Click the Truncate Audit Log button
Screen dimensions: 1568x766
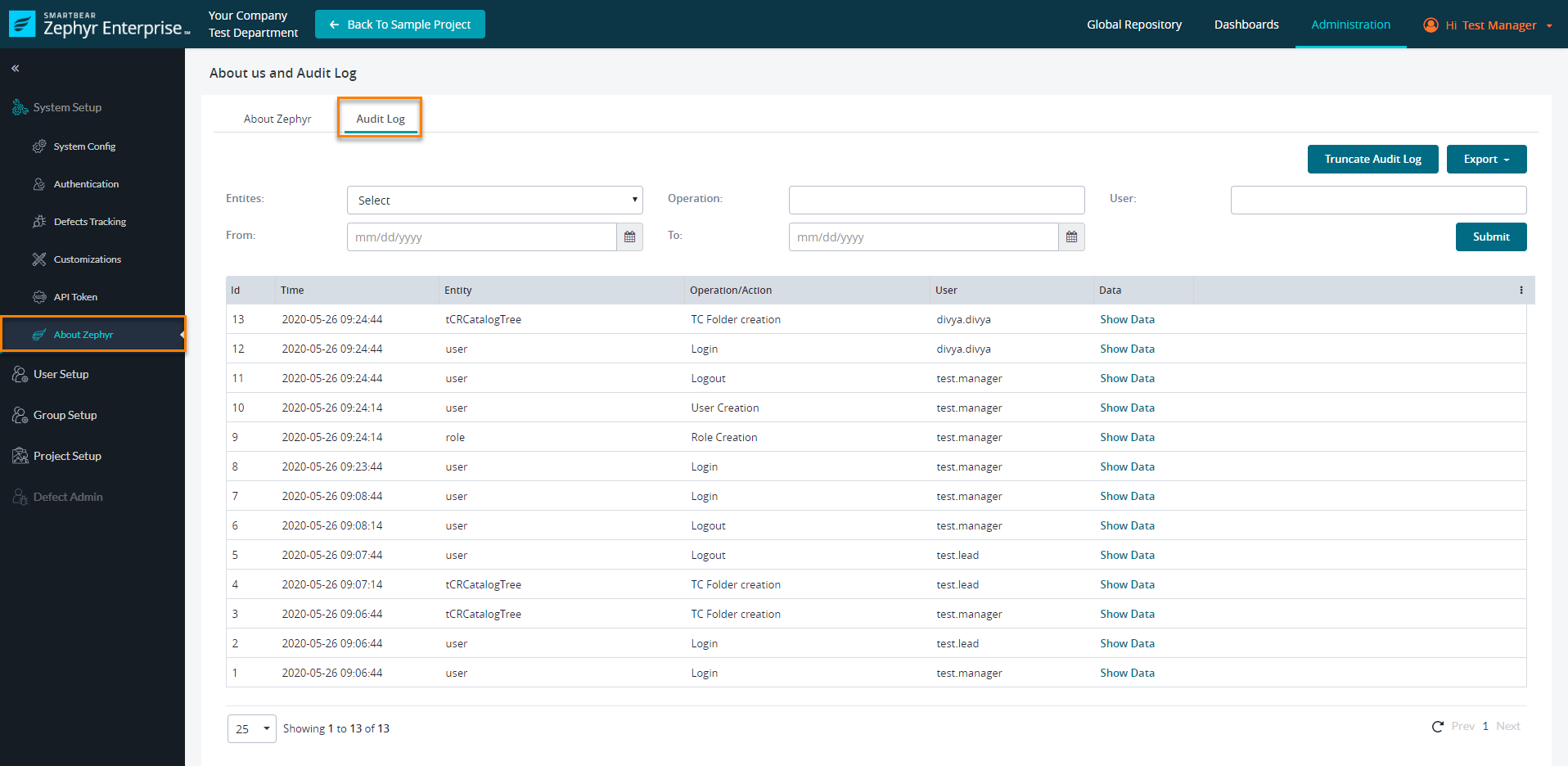tap(1372, 160)
